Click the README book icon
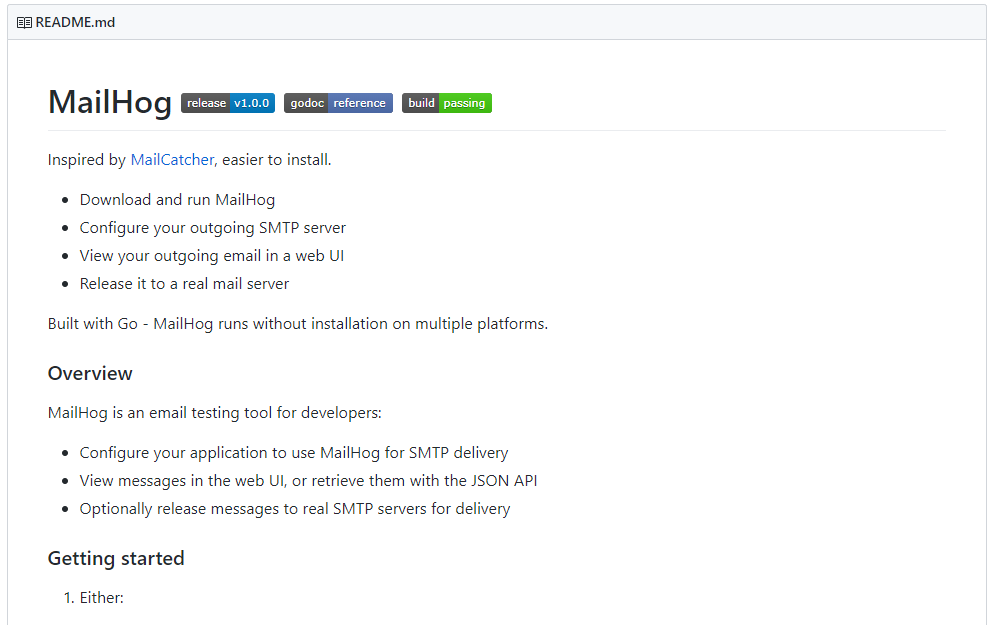The width and height of the screenshot is (994, 625). click(x=24, y=23)
